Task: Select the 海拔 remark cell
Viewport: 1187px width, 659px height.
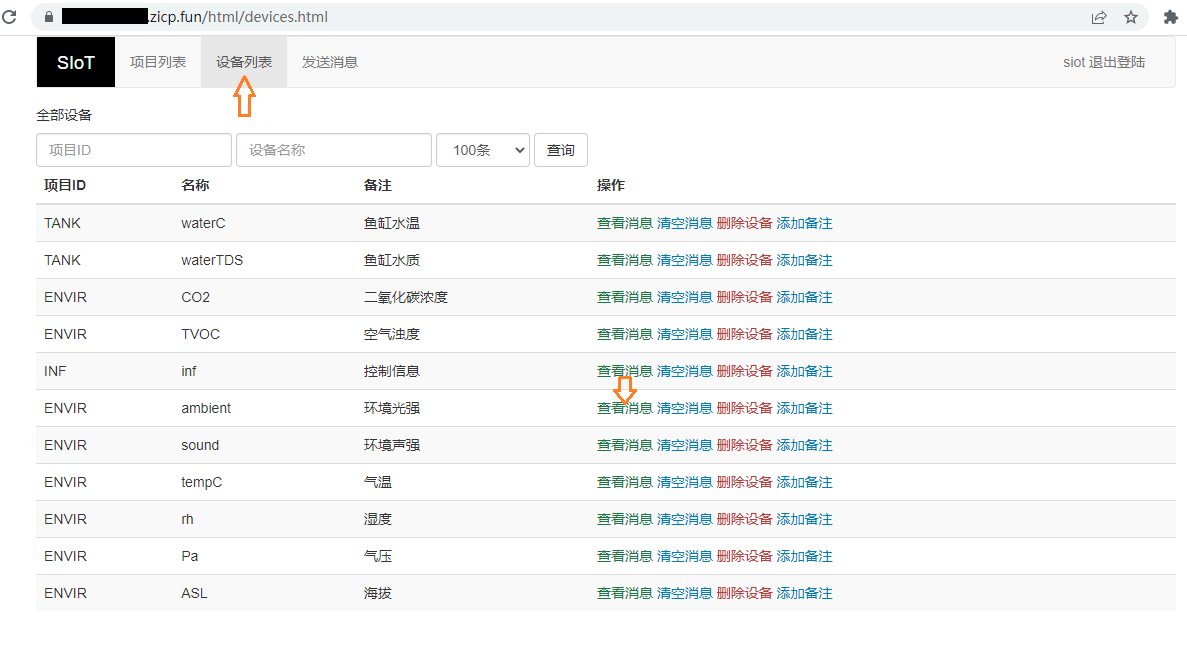Action: (378, 594)
